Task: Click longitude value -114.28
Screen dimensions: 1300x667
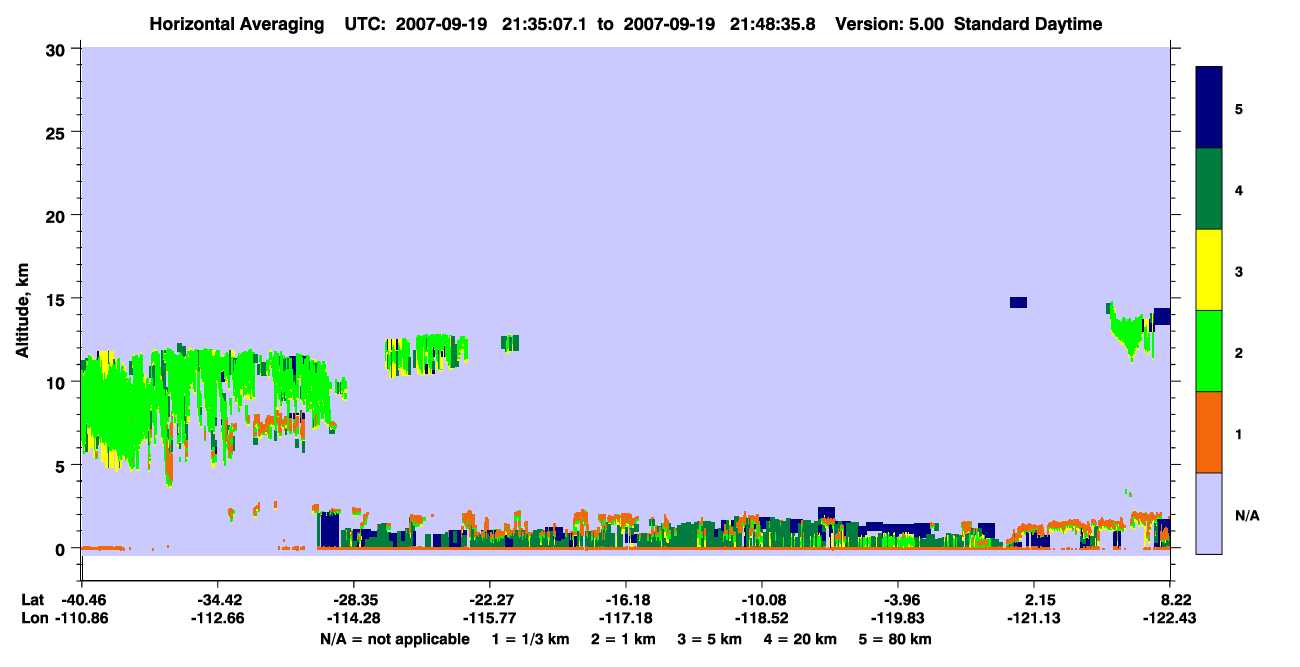Action: pos(353,618)
